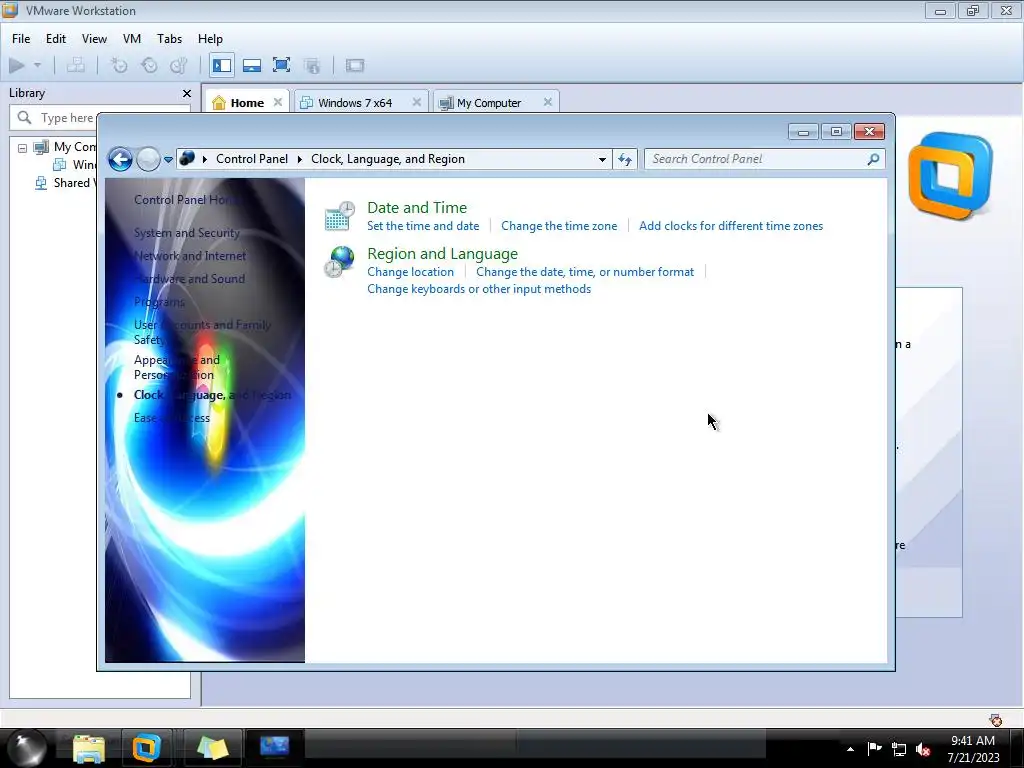
Task: Enter full screen mode icon
Action: (x=281, y=65)
